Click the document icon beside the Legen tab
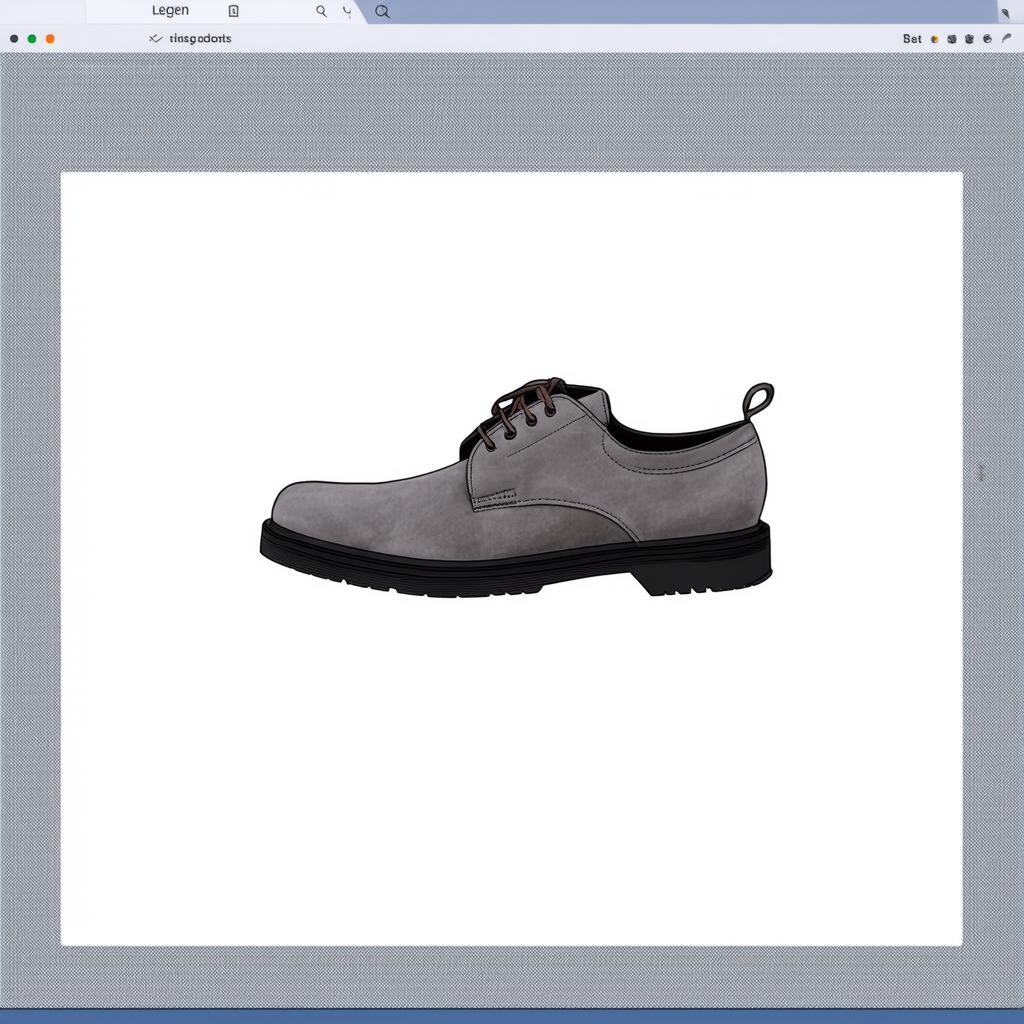Image resolution: width=1024 pixels, height=1024 pixels. click(x=233, y=11)
